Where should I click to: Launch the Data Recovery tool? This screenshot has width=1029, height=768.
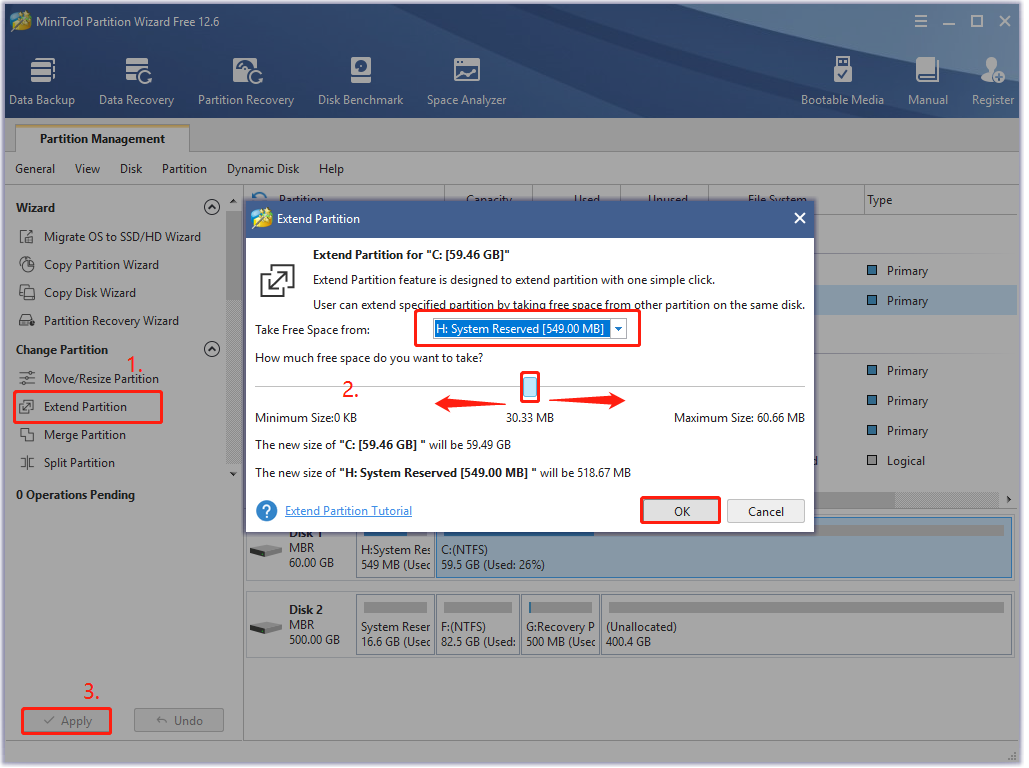coord(136,81)
